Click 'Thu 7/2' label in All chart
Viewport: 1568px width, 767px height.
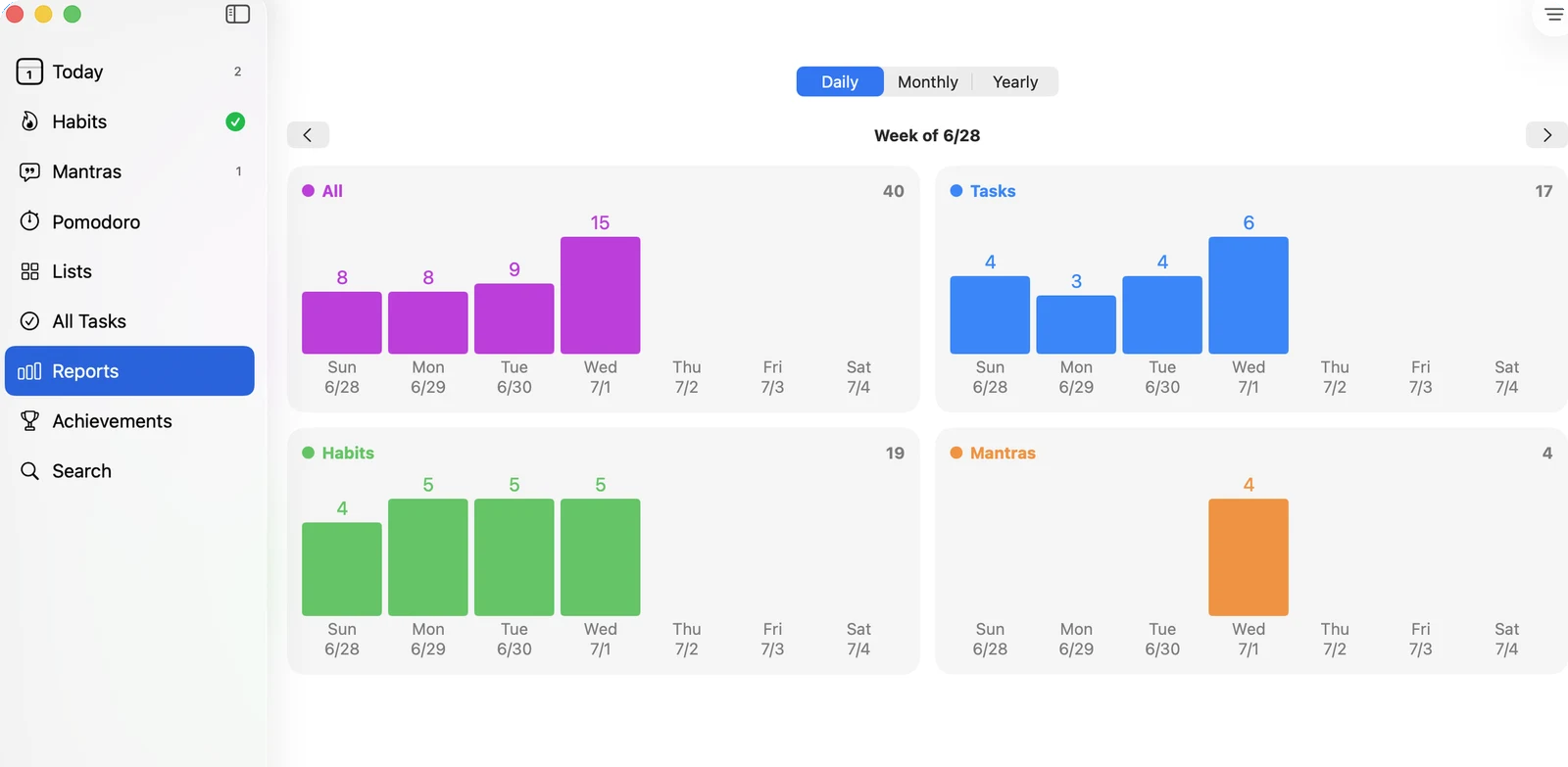(687, 377)
